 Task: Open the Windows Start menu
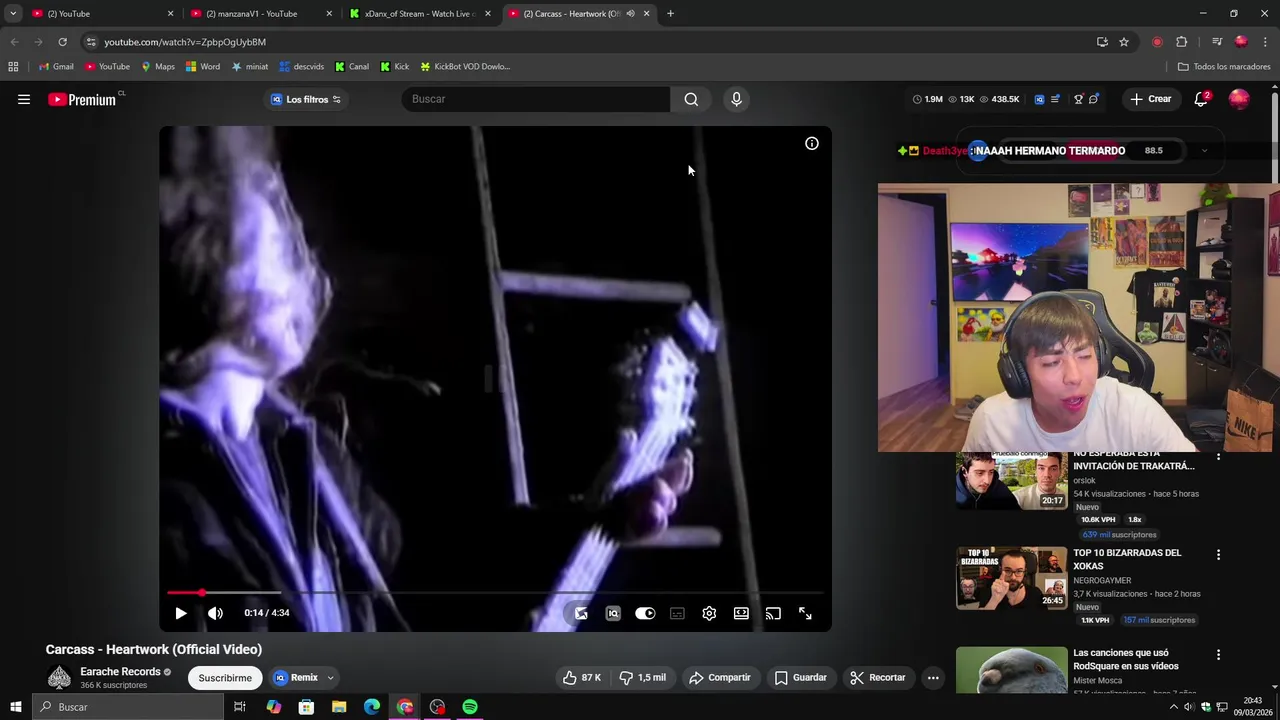[15, 707]
